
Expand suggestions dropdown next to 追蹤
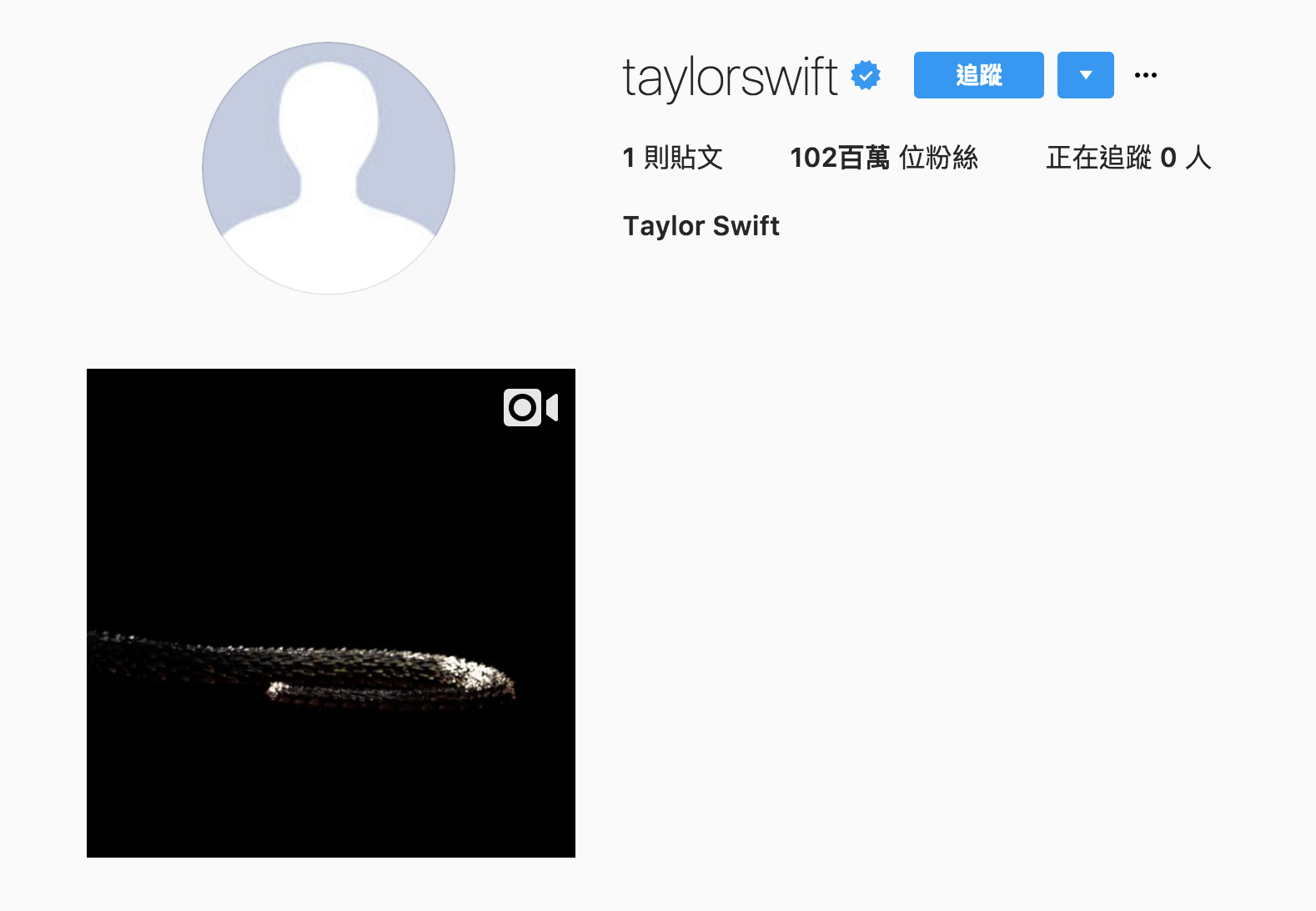point(1086,75)
